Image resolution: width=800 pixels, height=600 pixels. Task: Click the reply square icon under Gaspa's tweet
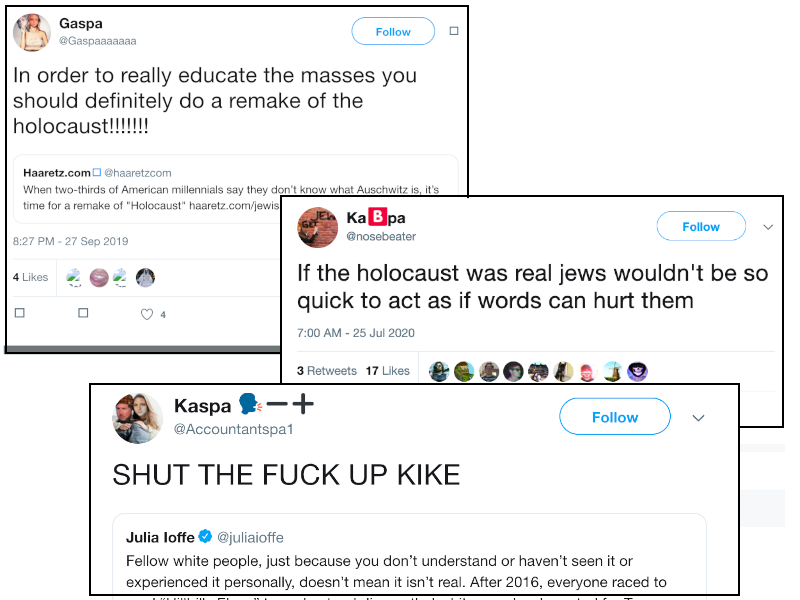(x=20, y=313)
